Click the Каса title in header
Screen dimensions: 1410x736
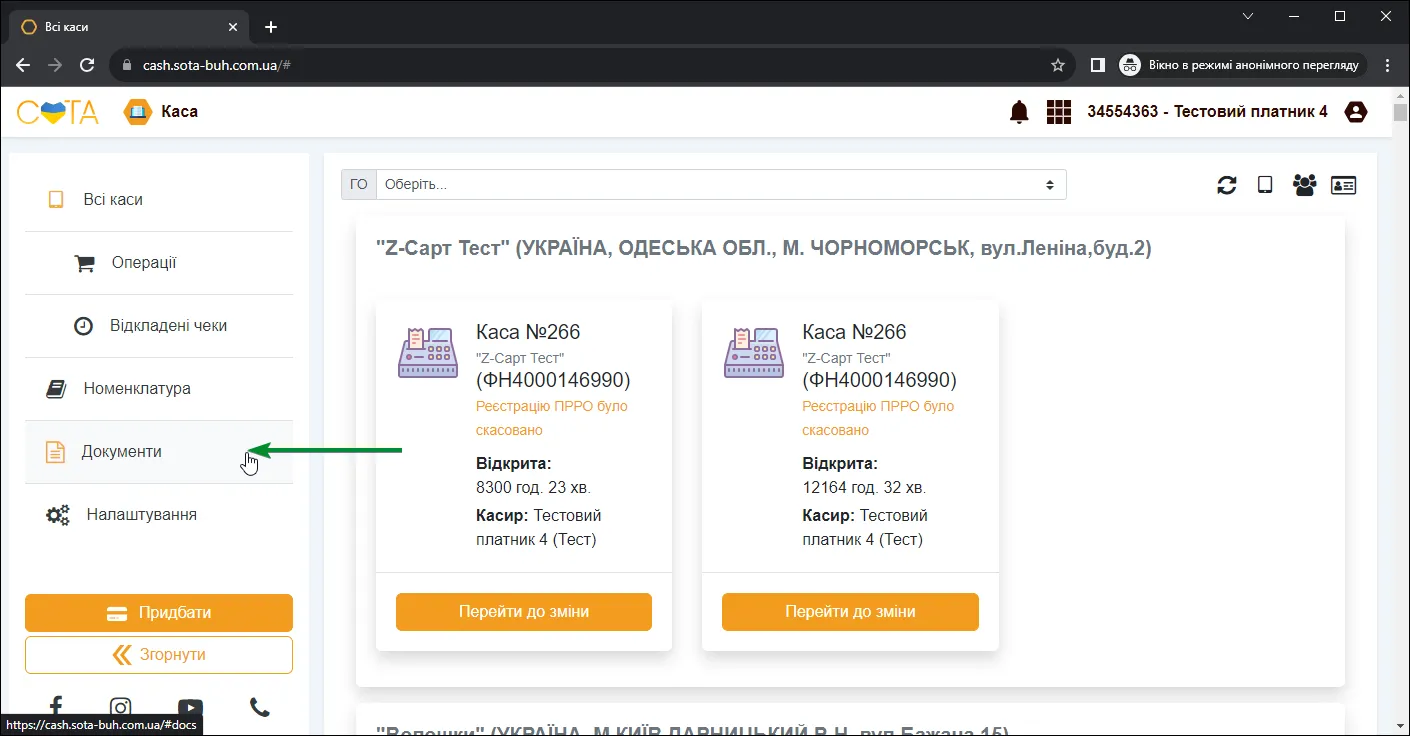[179, 112]
